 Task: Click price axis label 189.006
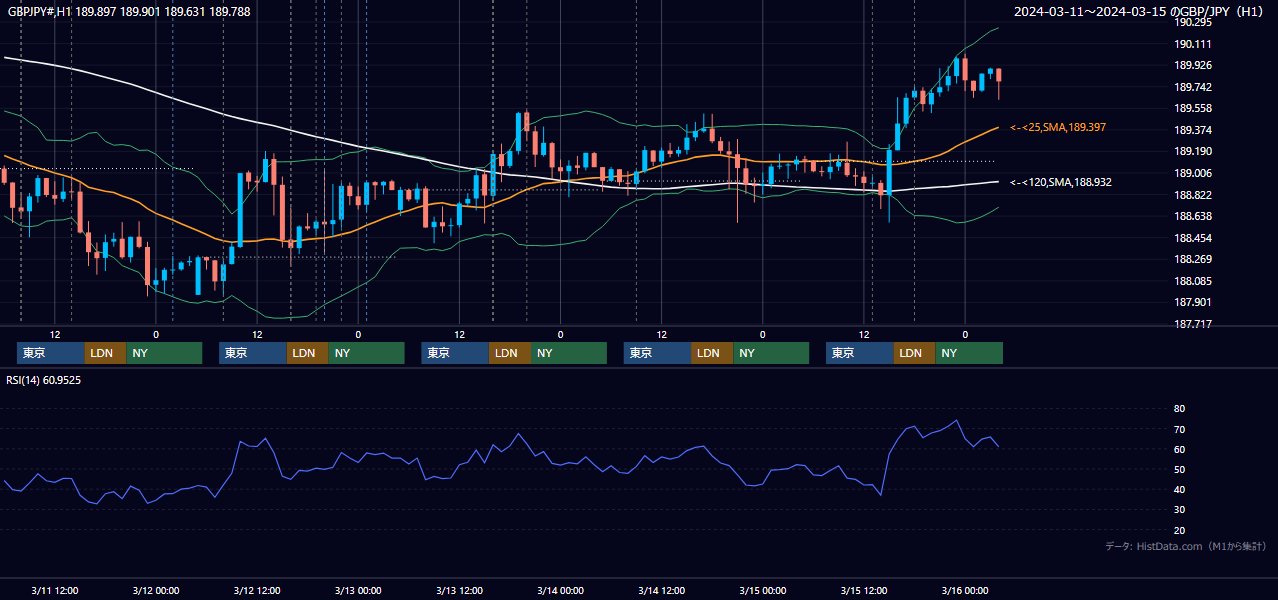[x=1193, y=173]
